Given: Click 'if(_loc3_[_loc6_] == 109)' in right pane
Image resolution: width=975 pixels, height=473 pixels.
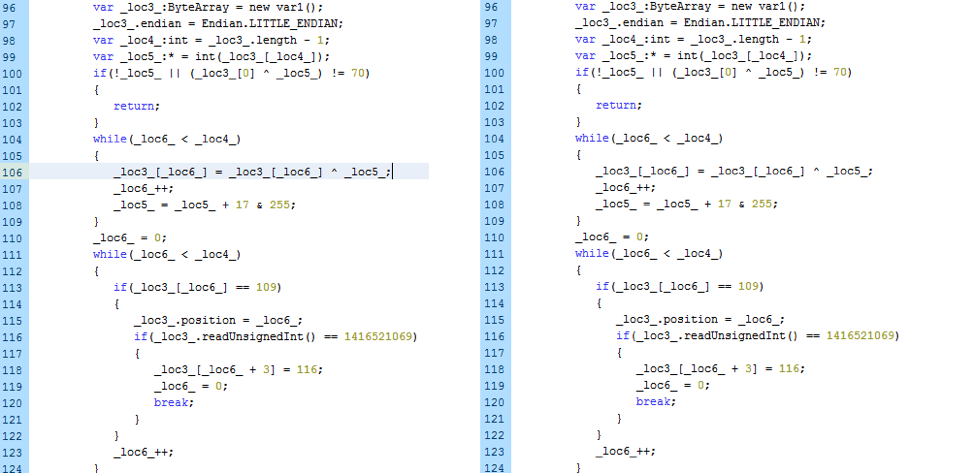Looking at the screenshot, I should coord(679,287).
